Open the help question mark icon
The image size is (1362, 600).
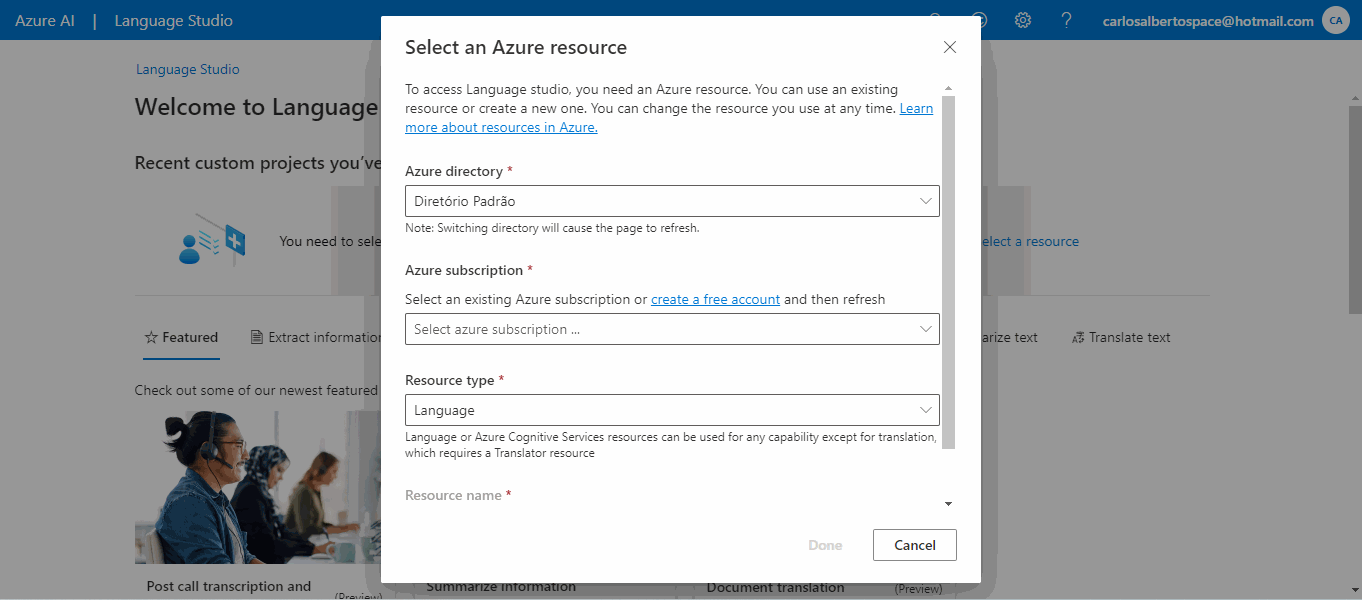(x=1066, y=20)
